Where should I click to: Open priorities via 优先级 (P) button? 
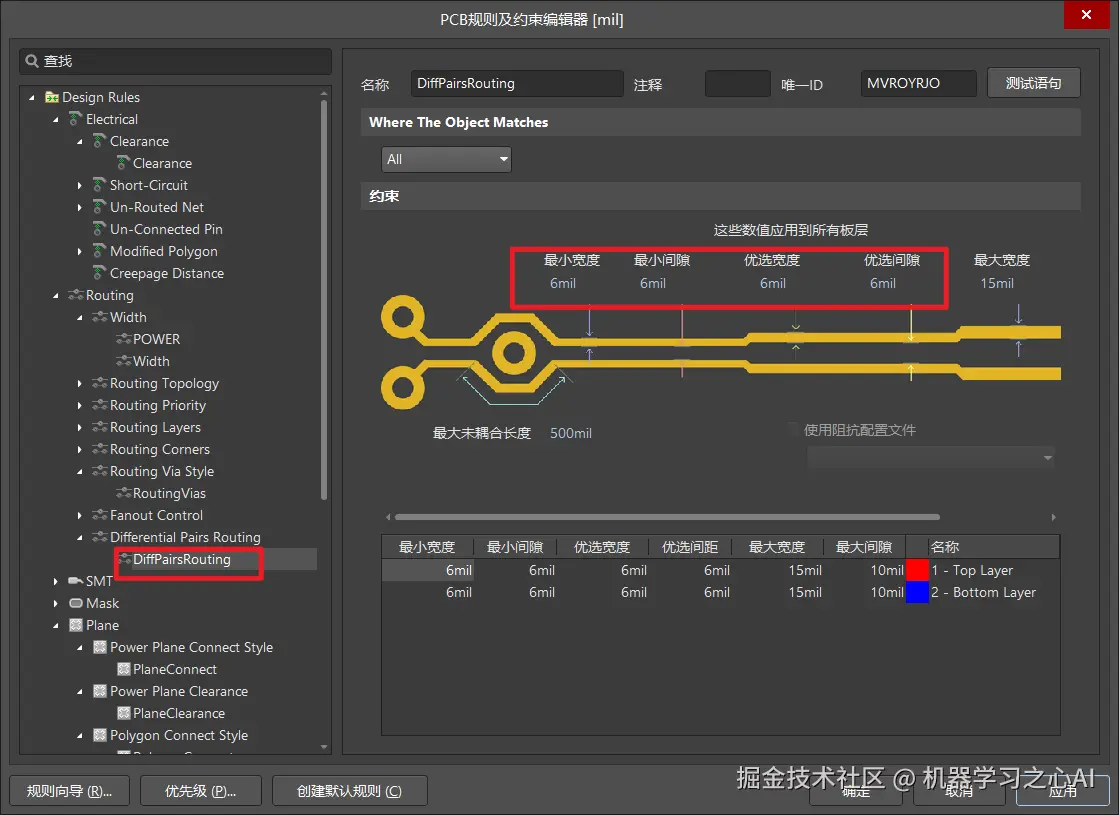coord(201,791)
